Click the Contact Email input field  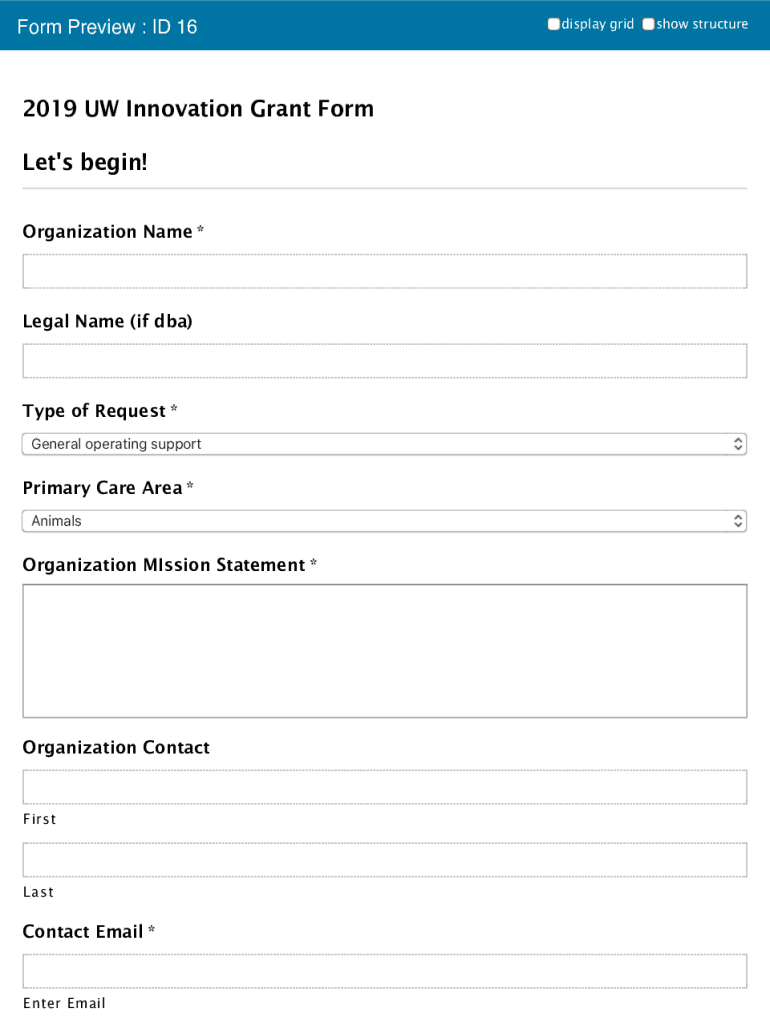click(384, 971)
